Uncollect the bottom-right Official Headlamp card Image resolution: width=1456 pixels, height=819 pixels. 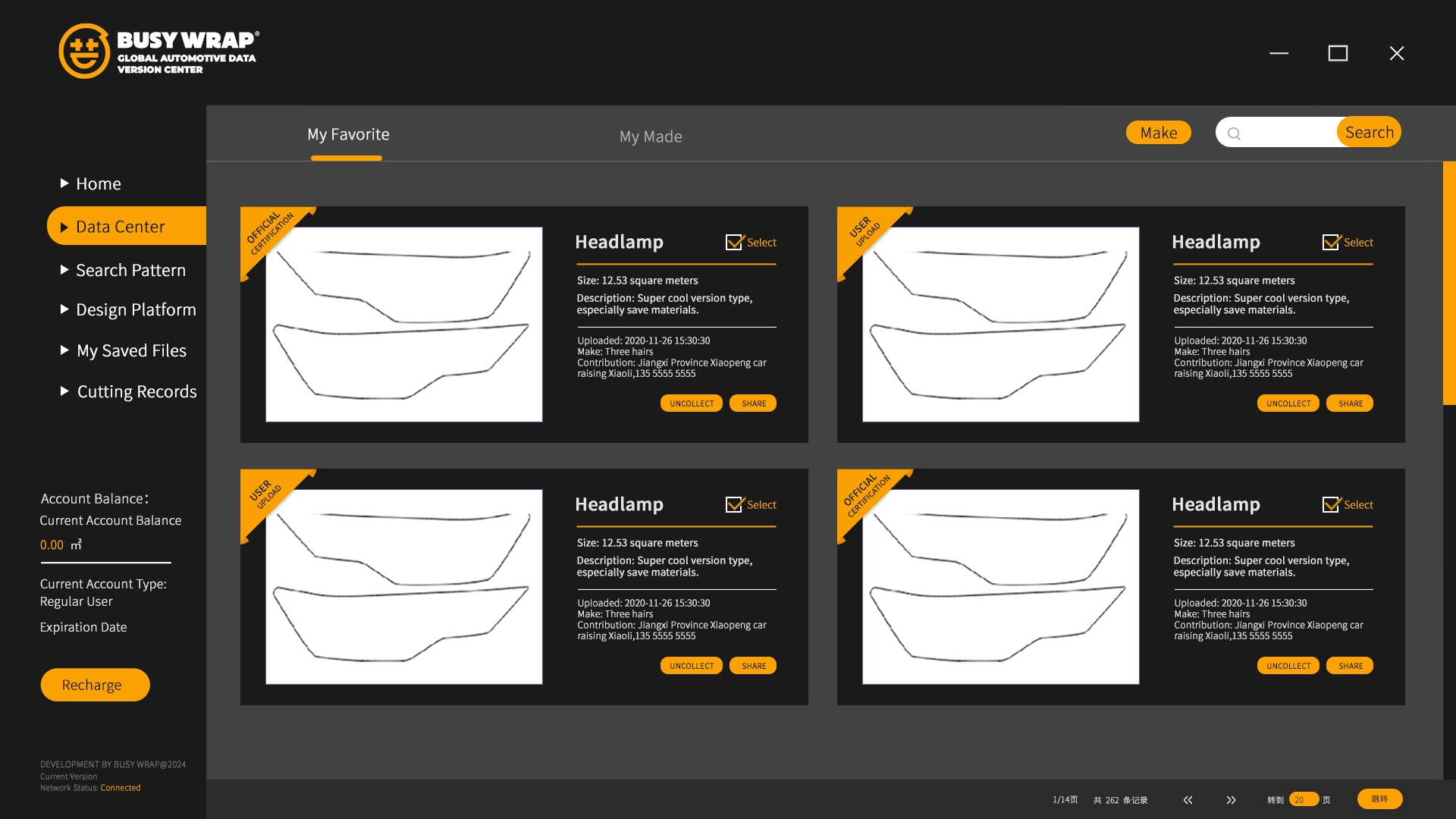point(1288,666)
